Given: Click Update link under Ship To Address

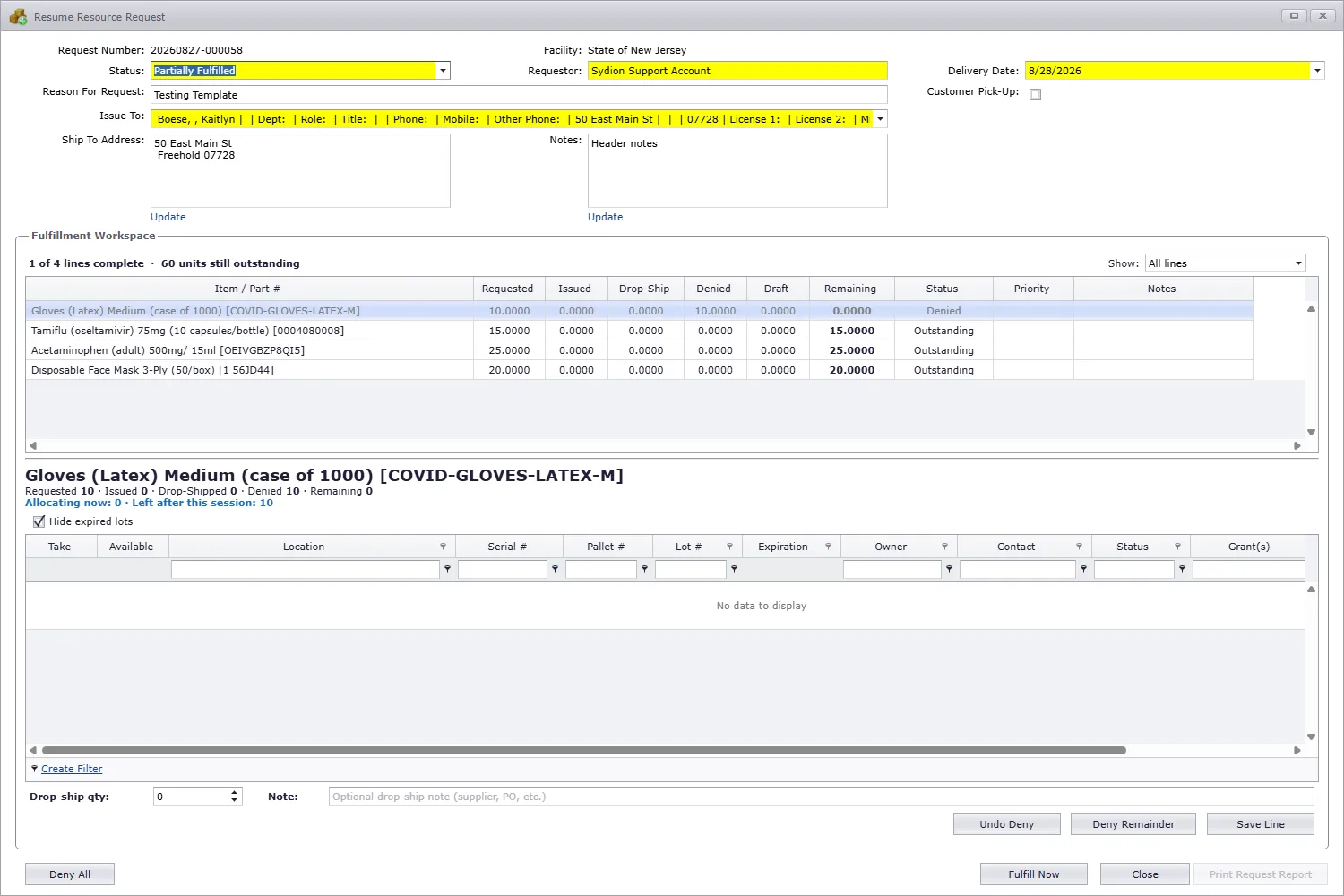Looking at the screenshot, I should (168, 217).
